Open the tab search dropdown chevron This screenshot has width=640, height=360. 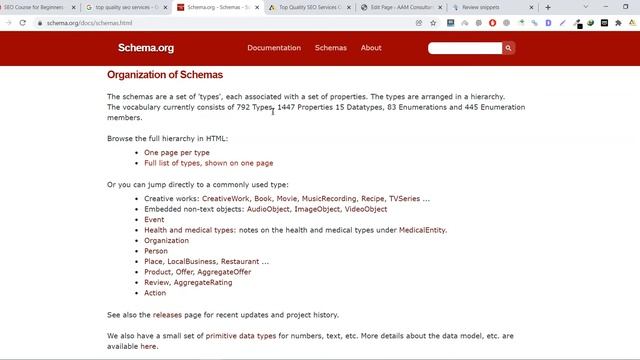(586, 7)
